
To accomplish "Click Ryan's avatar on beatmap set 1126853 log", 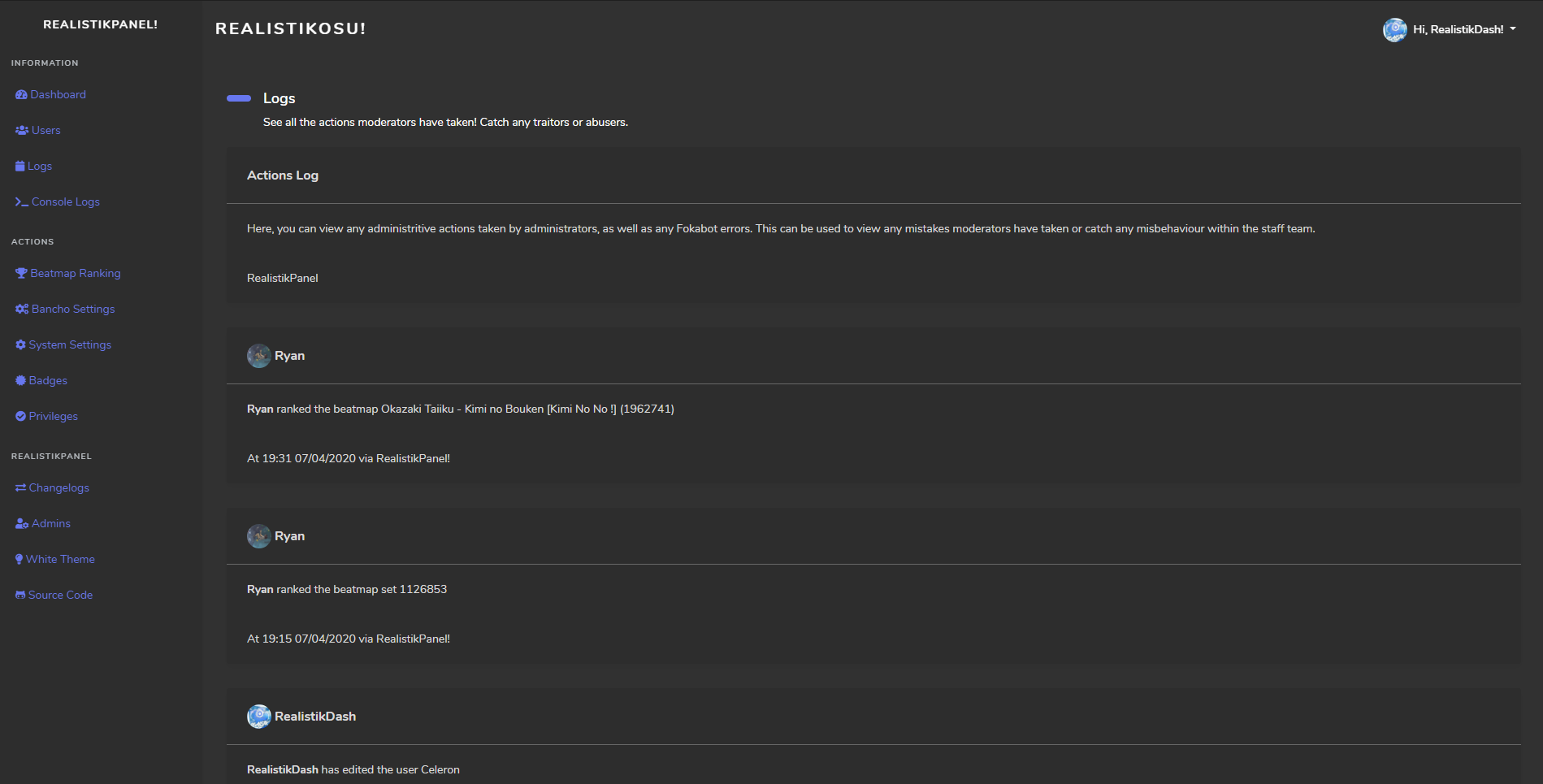I will 259,536.
